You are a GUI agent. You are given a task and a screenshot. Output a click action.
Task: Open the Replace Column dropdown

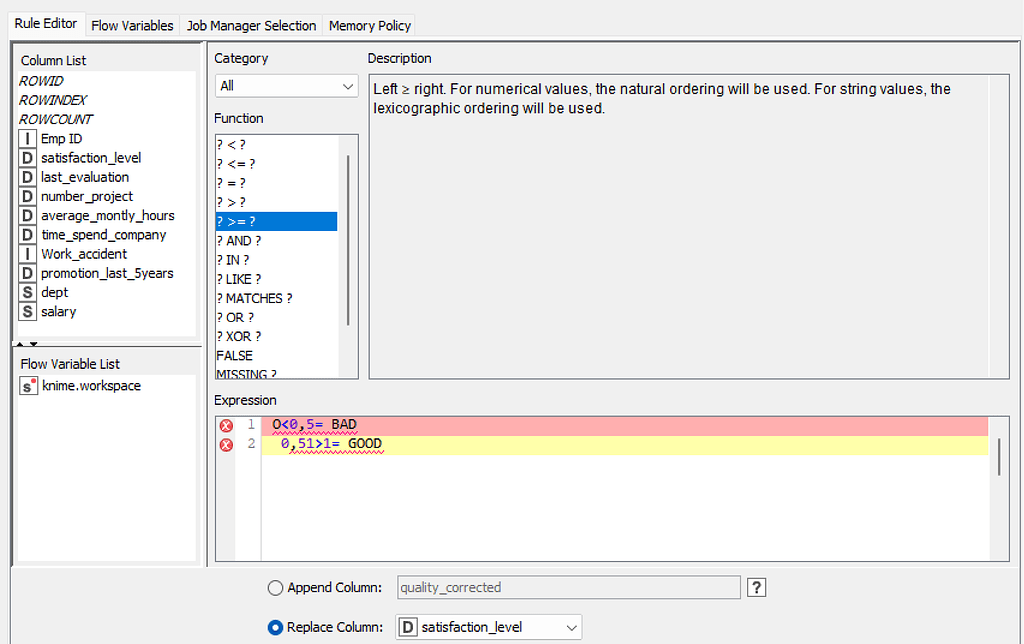(570, 627)
